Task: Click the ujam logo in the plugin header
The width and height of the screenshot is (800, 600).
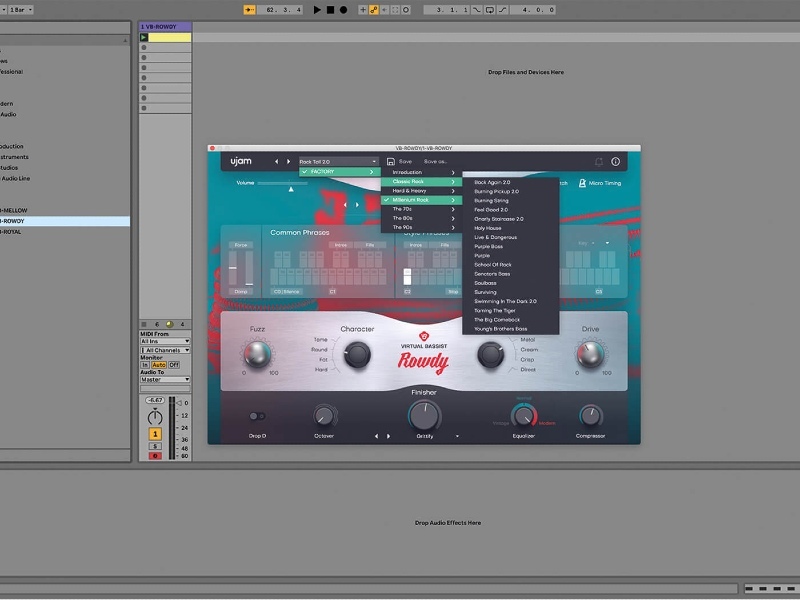Action: pyautogui.click(x=241, y=161)
